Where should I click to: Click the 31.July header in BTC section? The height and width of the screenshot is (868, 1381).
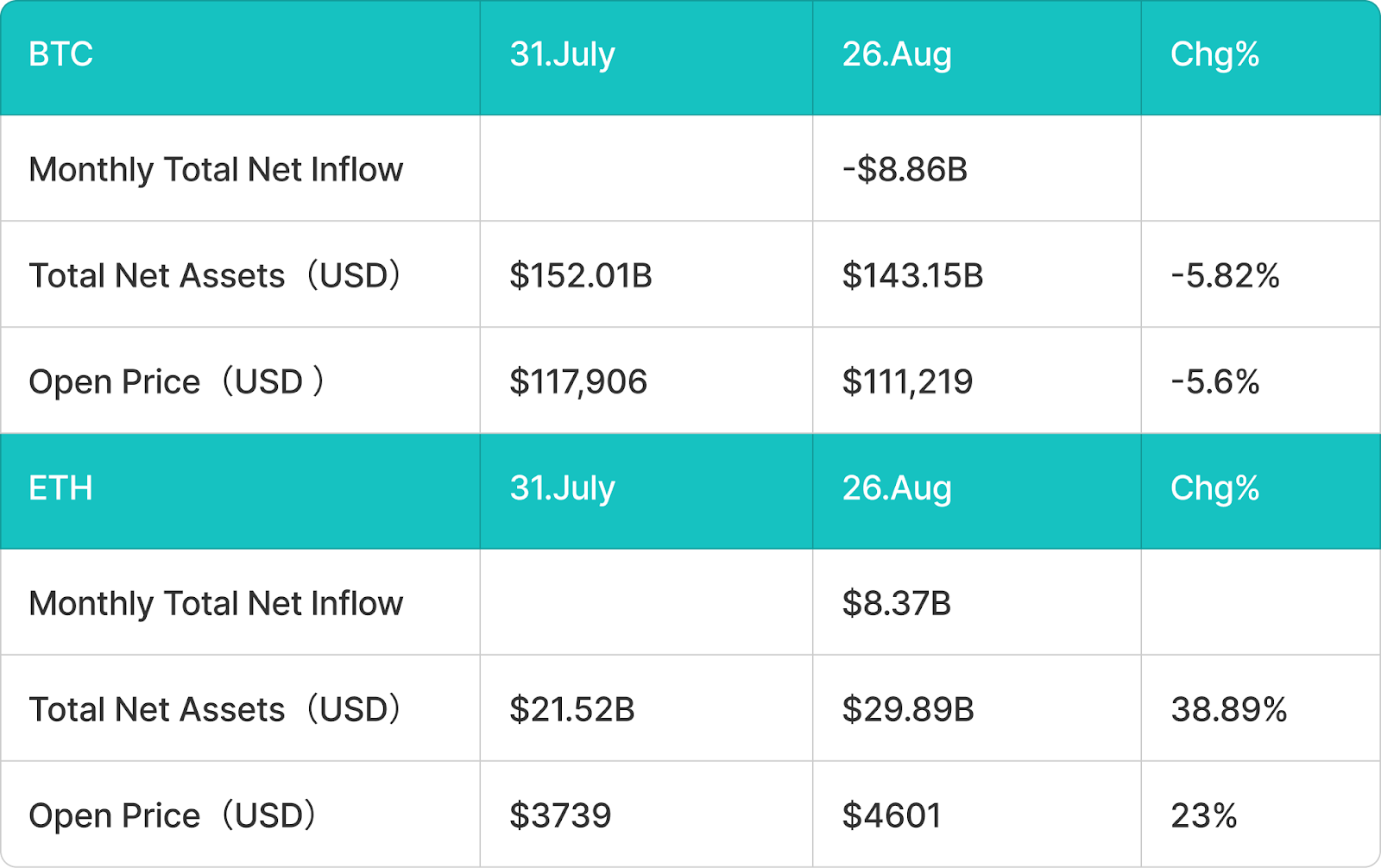646,57
